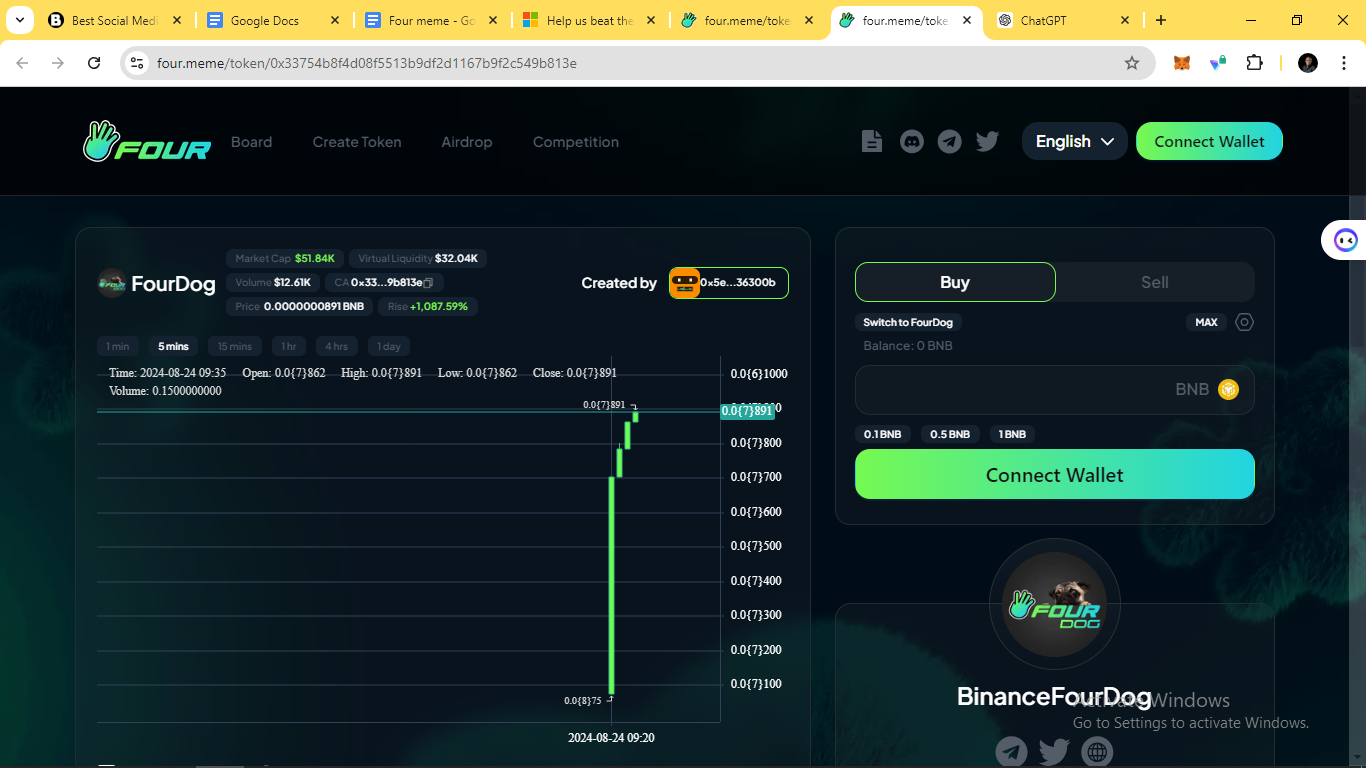Select the 1 hr chart interval

point(289,346)
